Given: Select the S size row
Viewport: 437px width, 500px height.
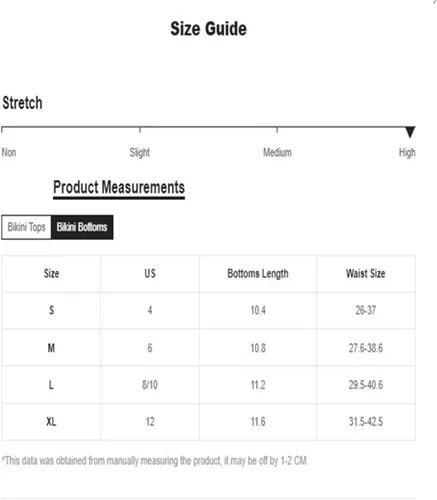Looking at the screenshot, I should point(209,311).
